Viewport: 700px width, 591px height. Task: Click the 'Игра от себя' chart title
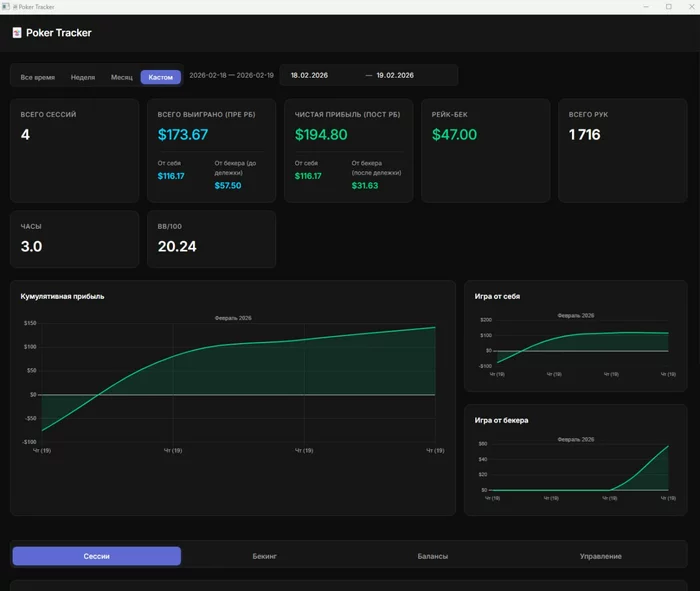coord(497,296)
